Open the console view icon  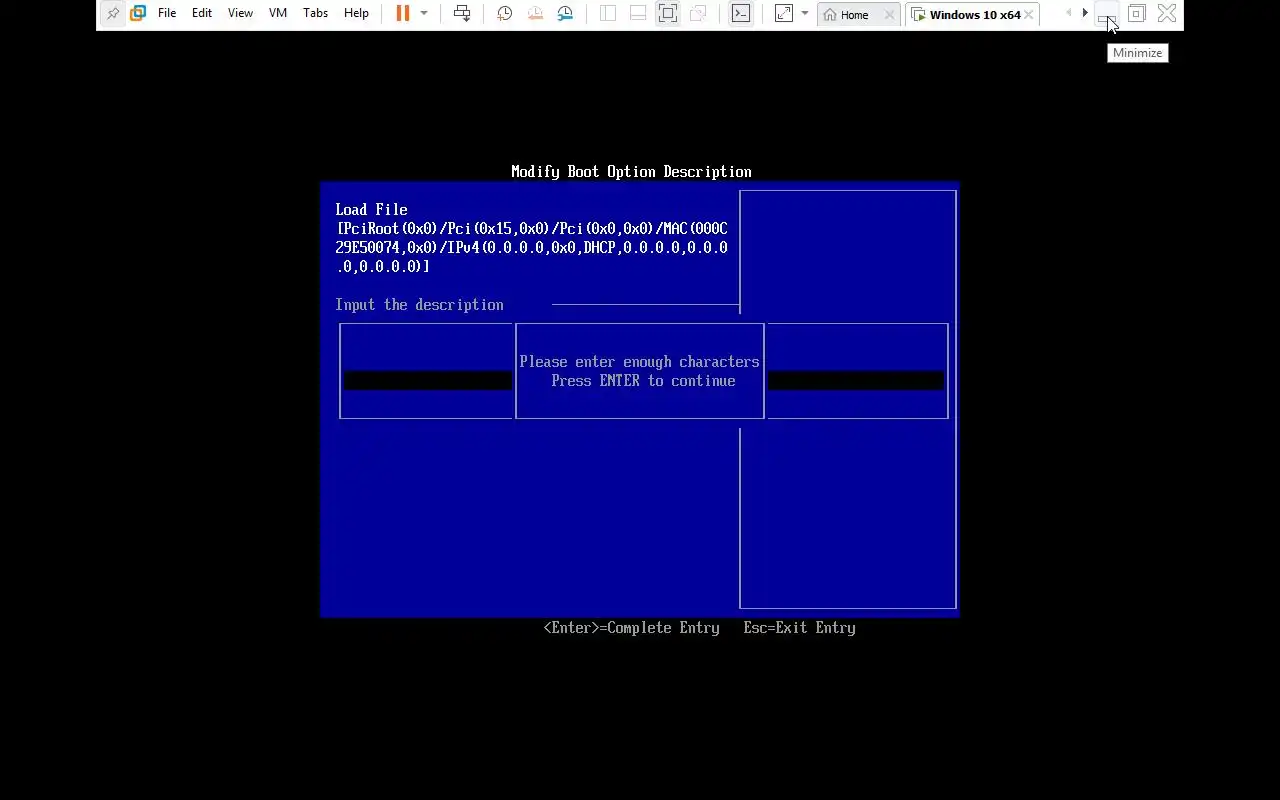741,14
